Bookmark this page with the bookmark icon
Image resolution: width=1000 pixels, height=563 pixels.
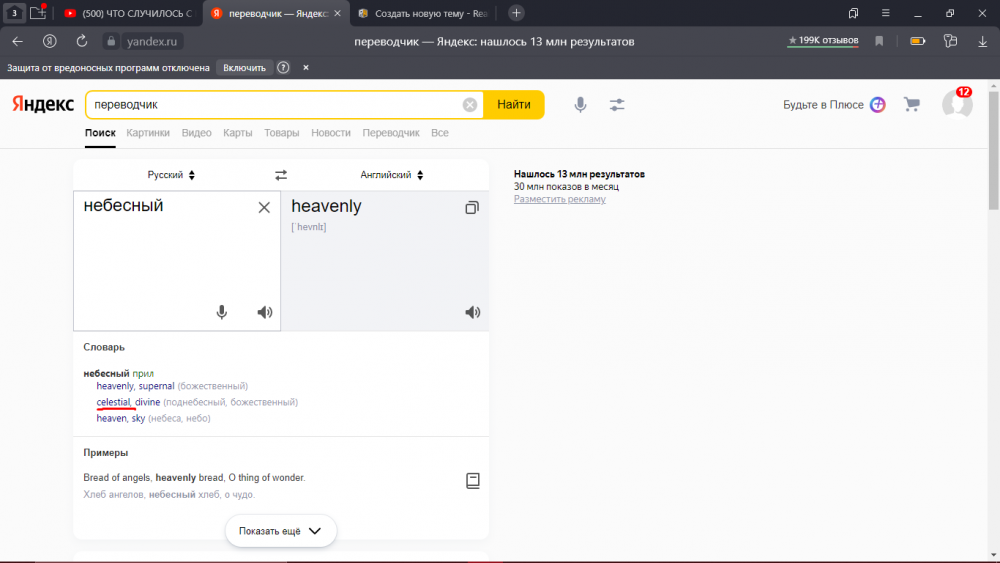click(879, 41)
